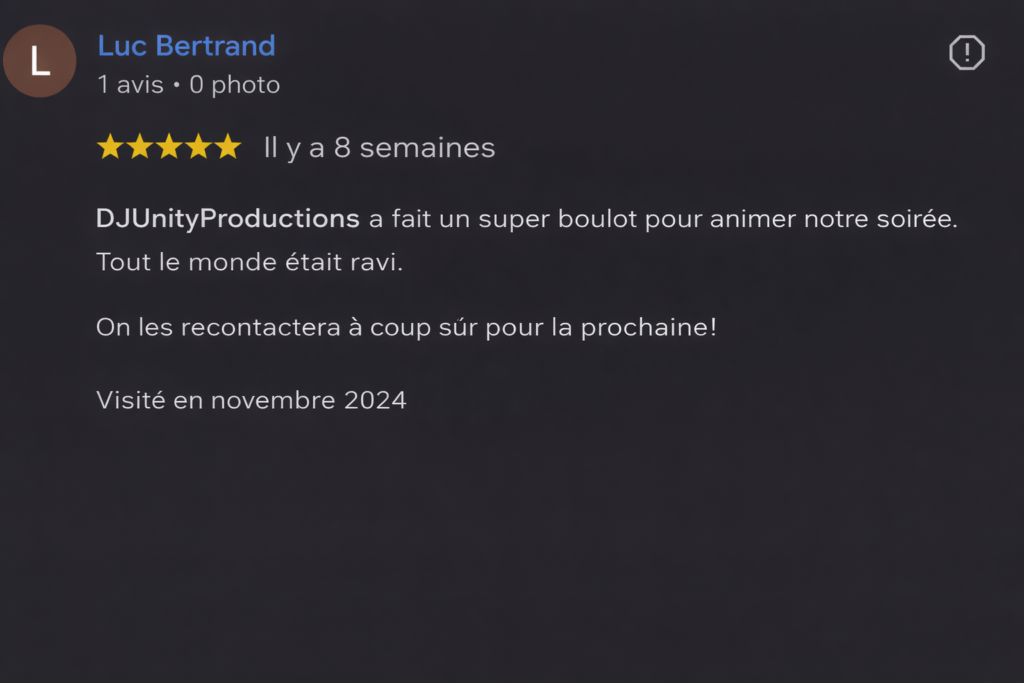The height and width of the screenshot is (683, 1024).
Task: Open Luc Bertrand's profile via name link
Action: (186, 46)
